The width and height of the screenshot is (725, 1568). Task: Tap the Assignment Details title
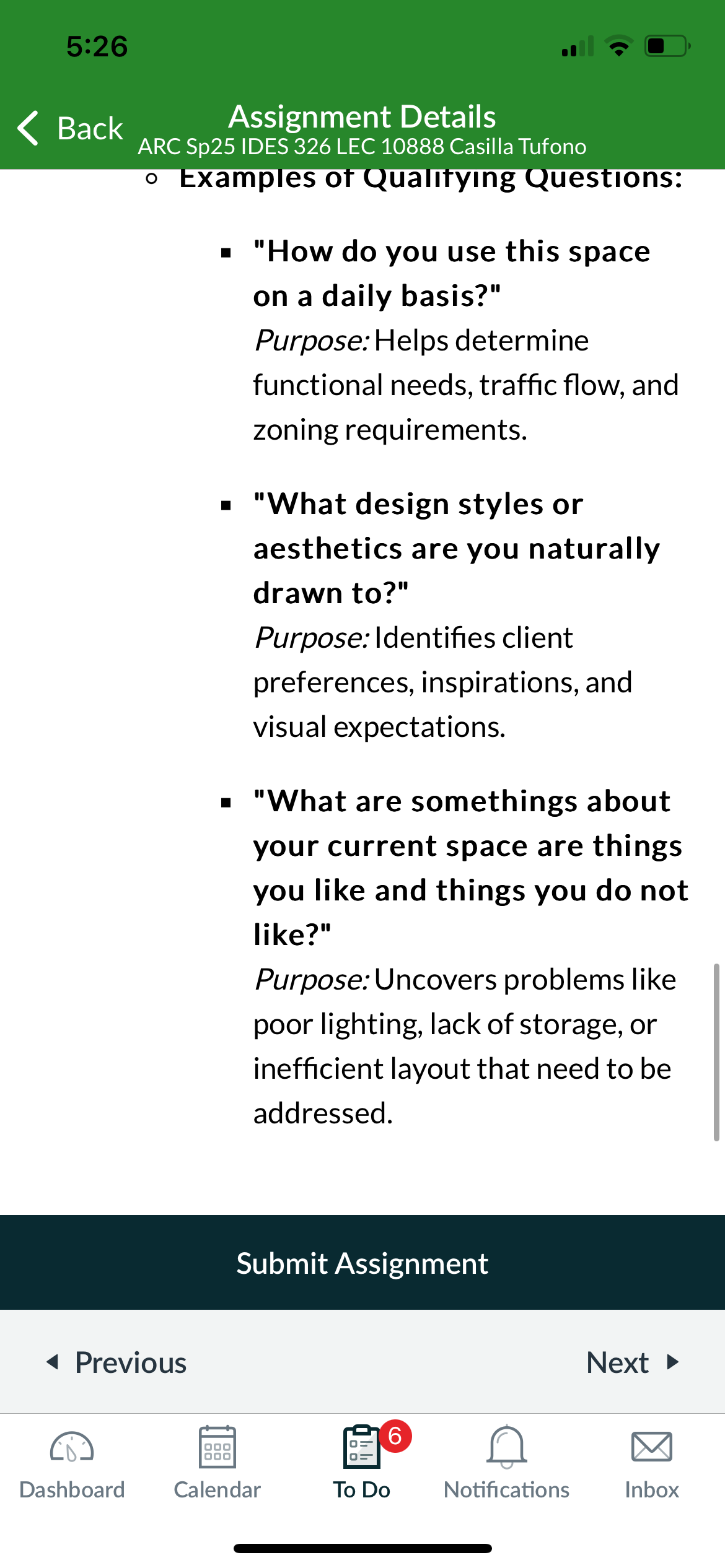point(362,116)
